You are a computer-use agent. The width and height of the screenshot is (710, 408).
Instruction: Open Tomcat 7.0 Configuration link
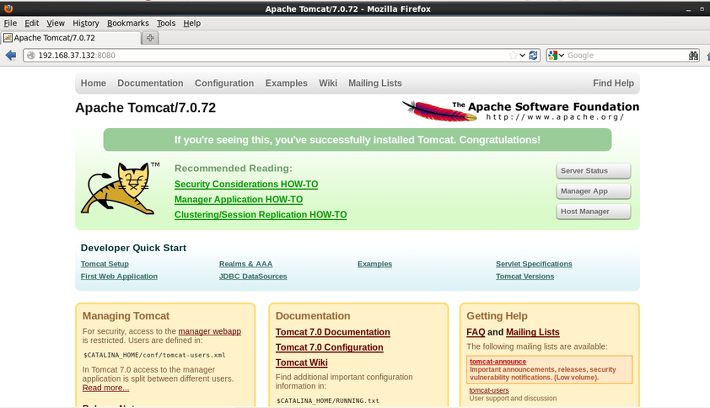[x=330, y=348]
